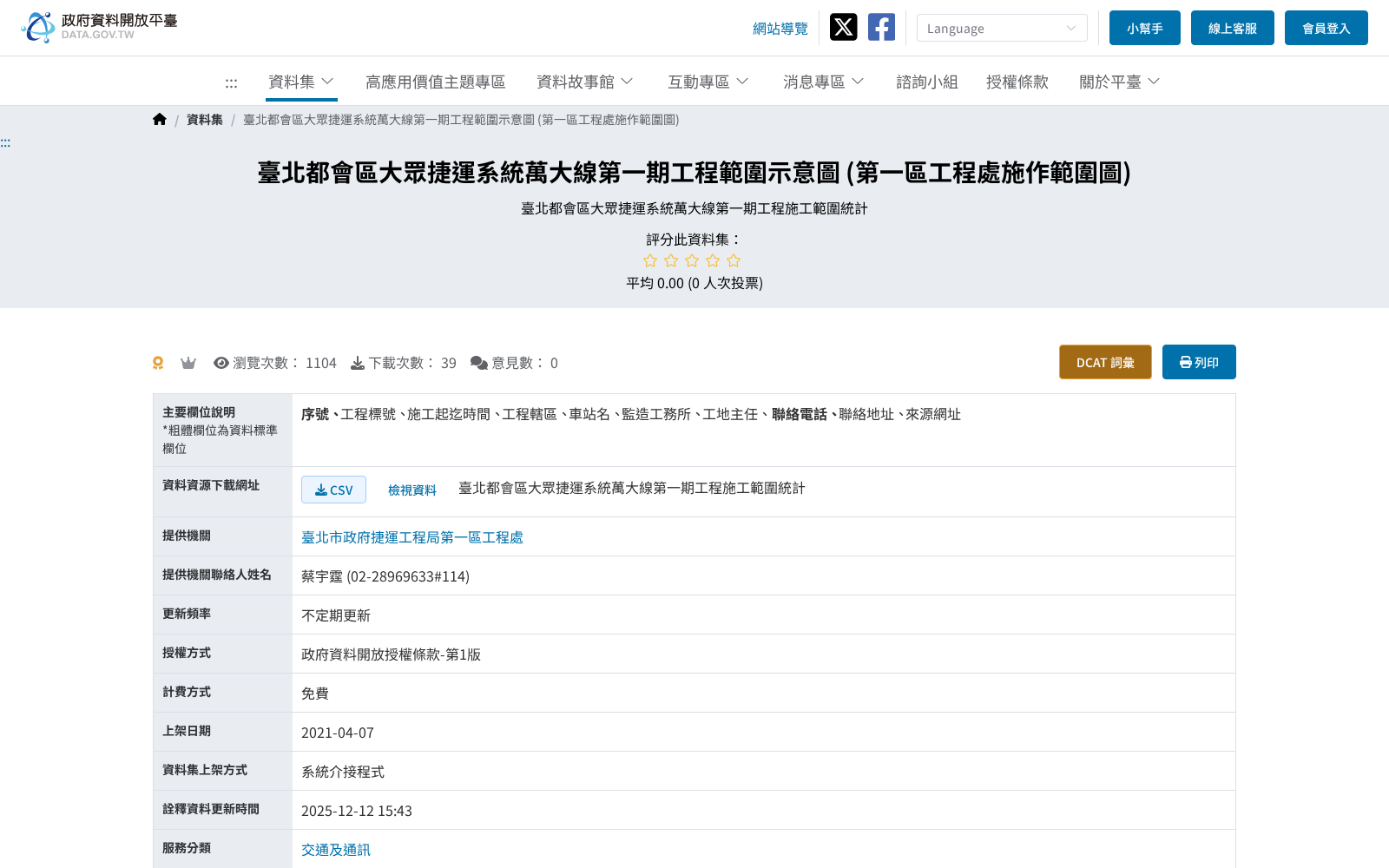Click the ::: accesskey marker at left edge
Viewport: 1389px width, 868px height.
click(5, 142)
